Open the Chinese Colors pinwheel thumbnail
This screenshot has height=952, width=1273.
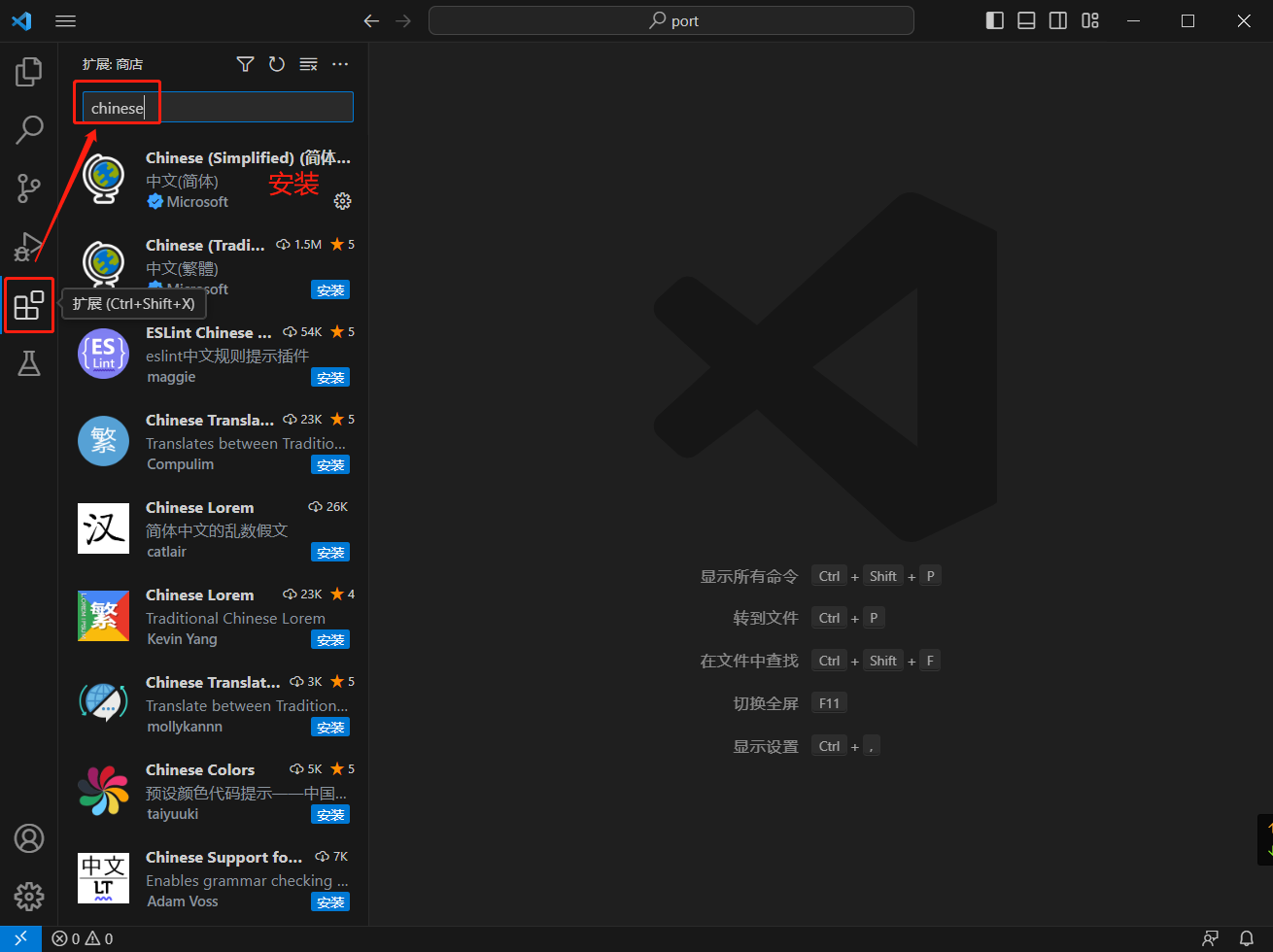tap(103, 791)
